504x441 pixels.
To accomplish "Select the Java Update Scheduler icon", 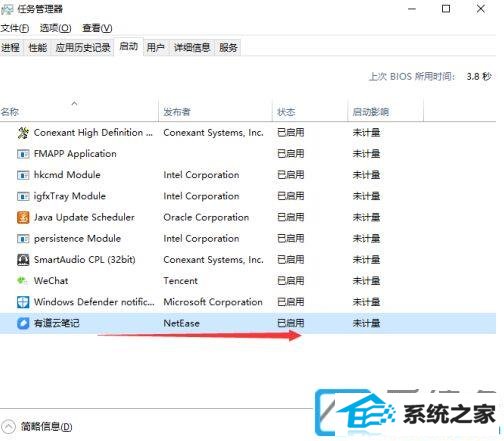I will click(23, 217).
